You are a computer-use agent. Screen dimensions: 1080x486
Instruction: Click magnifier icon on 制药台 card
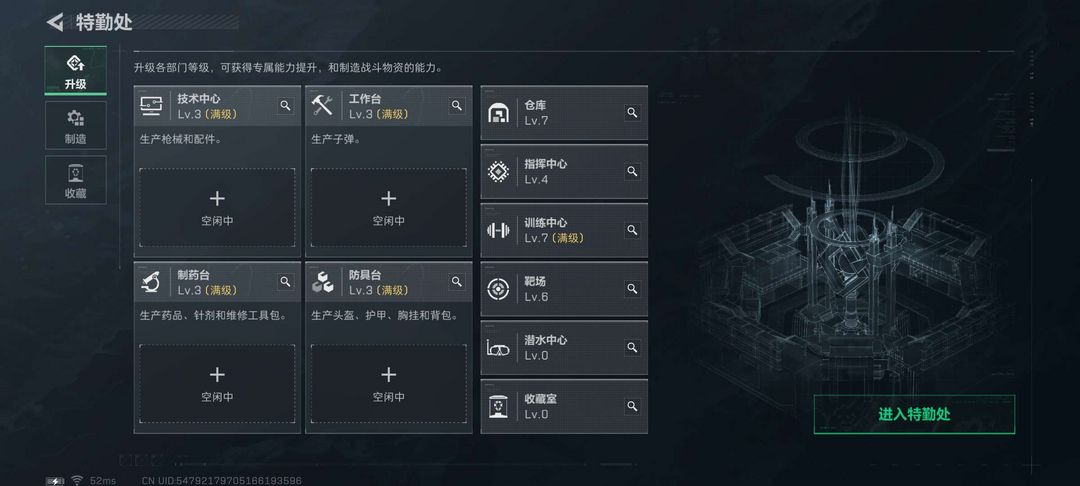285,282
